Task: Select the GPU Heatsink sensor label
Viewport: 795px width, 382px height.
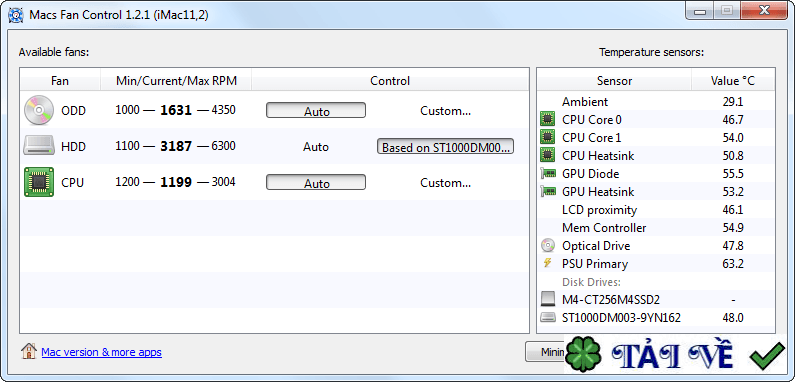Action: point(598,192)
